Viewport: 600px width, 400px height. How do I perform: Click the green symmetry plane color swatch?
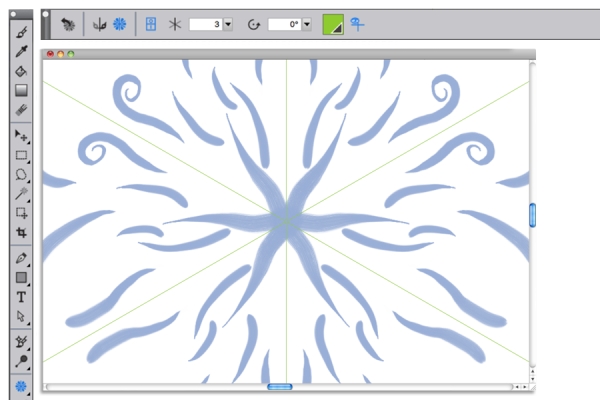[x=332, y=23]
